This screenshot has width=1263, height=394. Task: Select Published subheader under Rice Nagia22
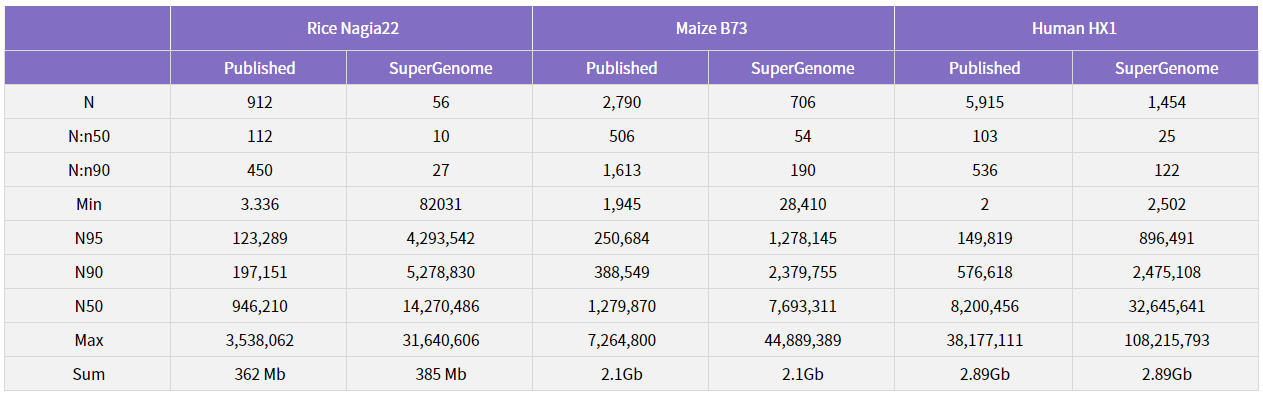259,68
